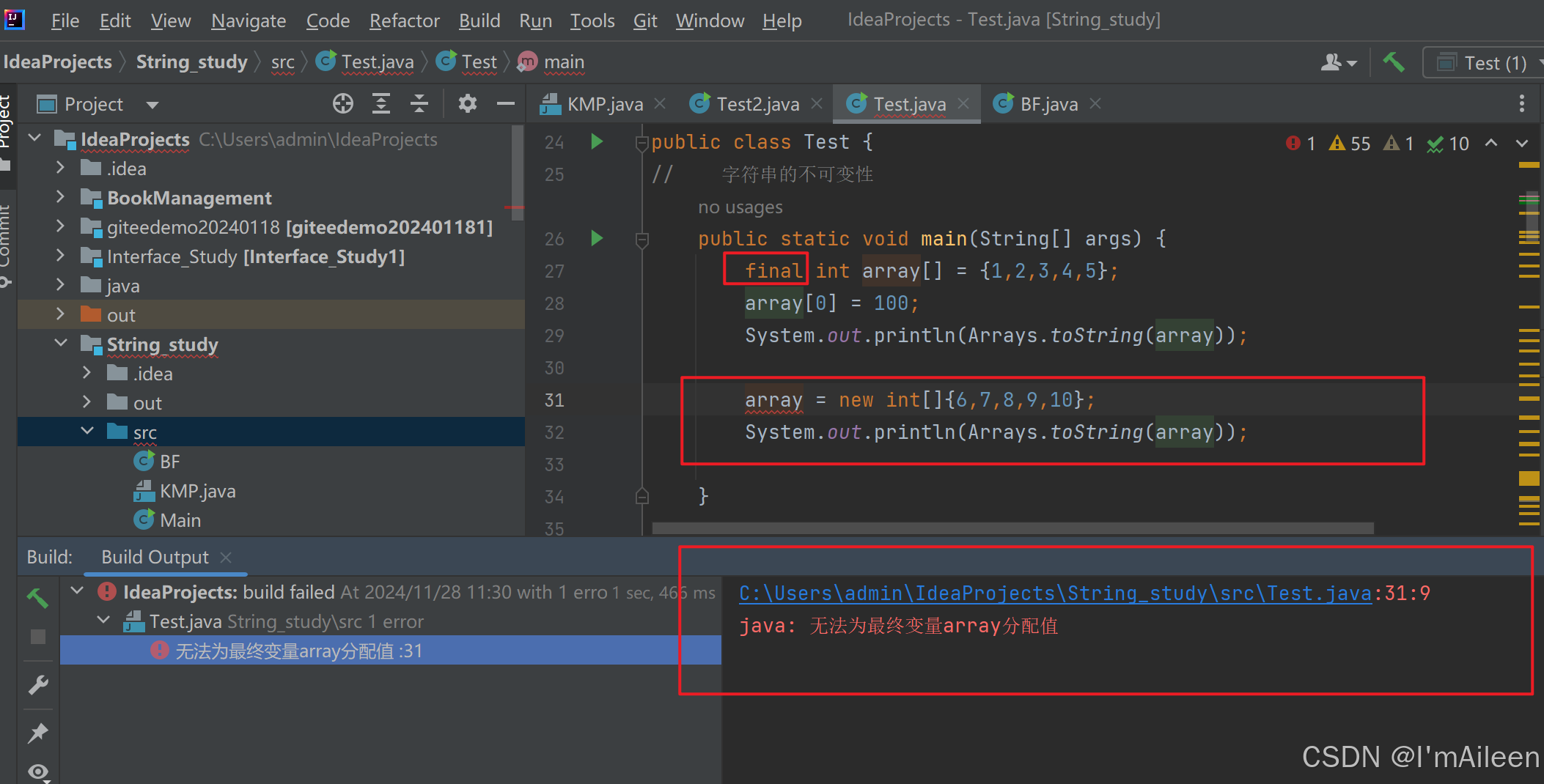Open the Project view dropdown arrow
This screenshot has width=1544, height=784.
pyautogui.click(x=152, y=105)
